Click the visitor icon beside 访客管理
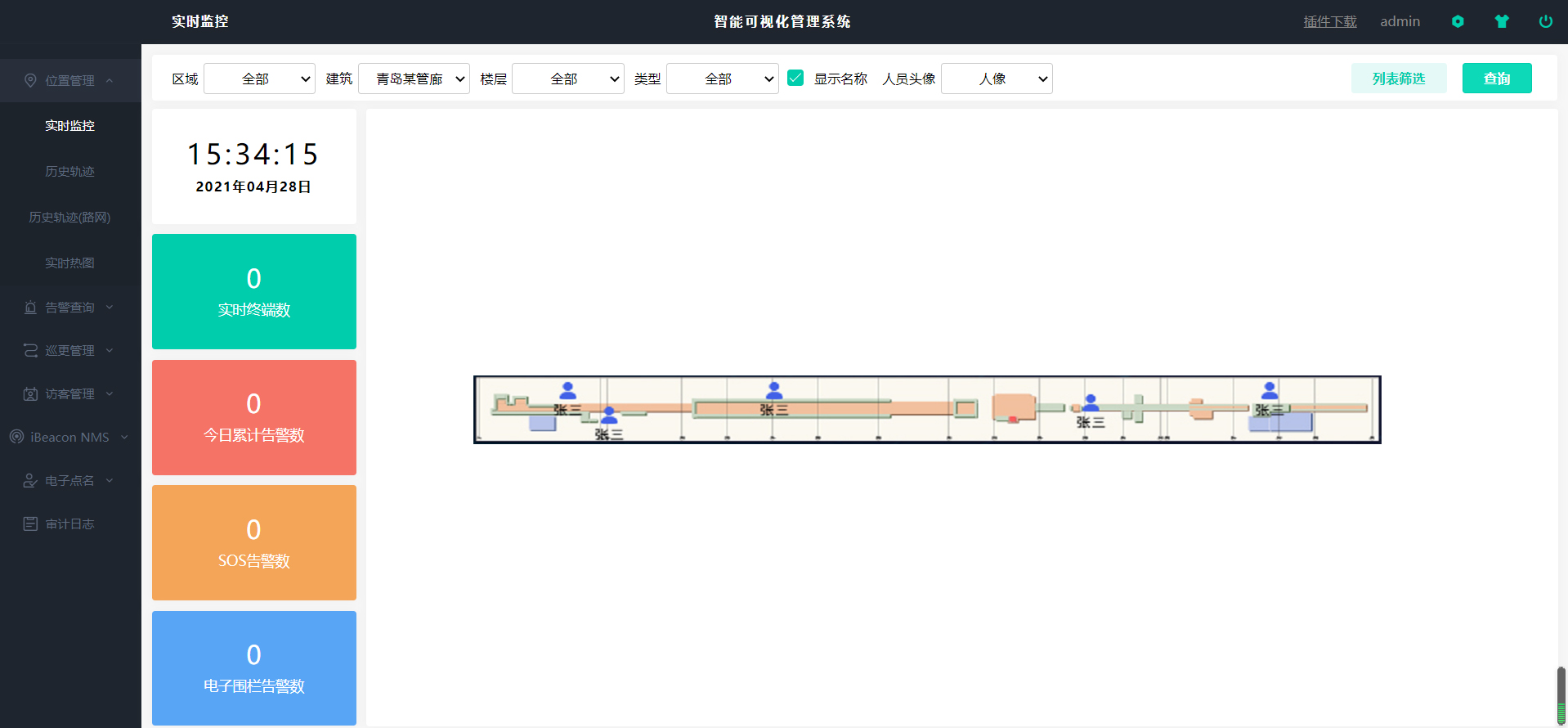1568x728 pixels. click(30, 394)
